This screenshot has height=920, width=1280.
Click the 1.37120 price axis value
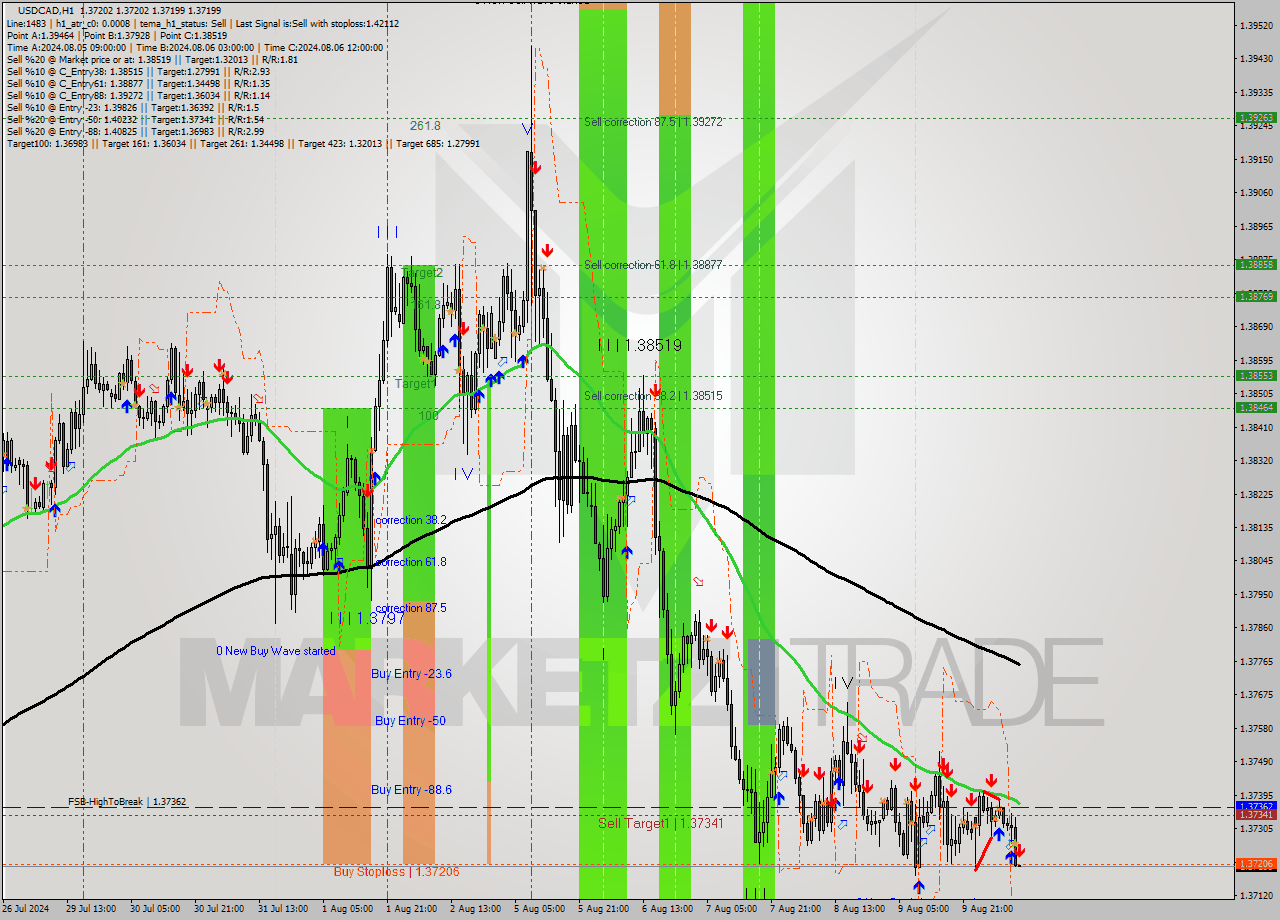coord(1255,895)
